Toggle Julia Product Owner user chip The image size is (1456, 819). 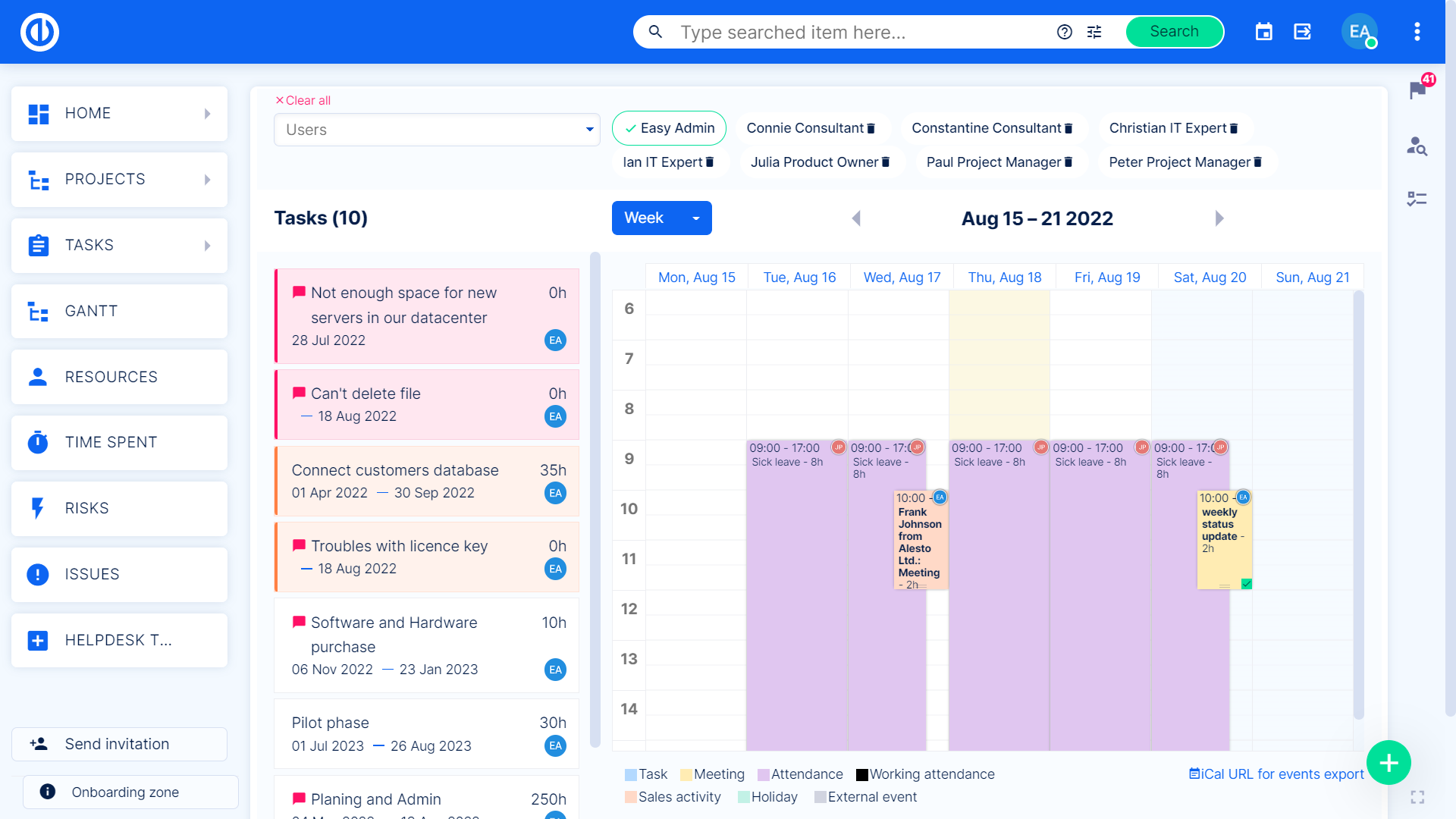pos(814,162)
